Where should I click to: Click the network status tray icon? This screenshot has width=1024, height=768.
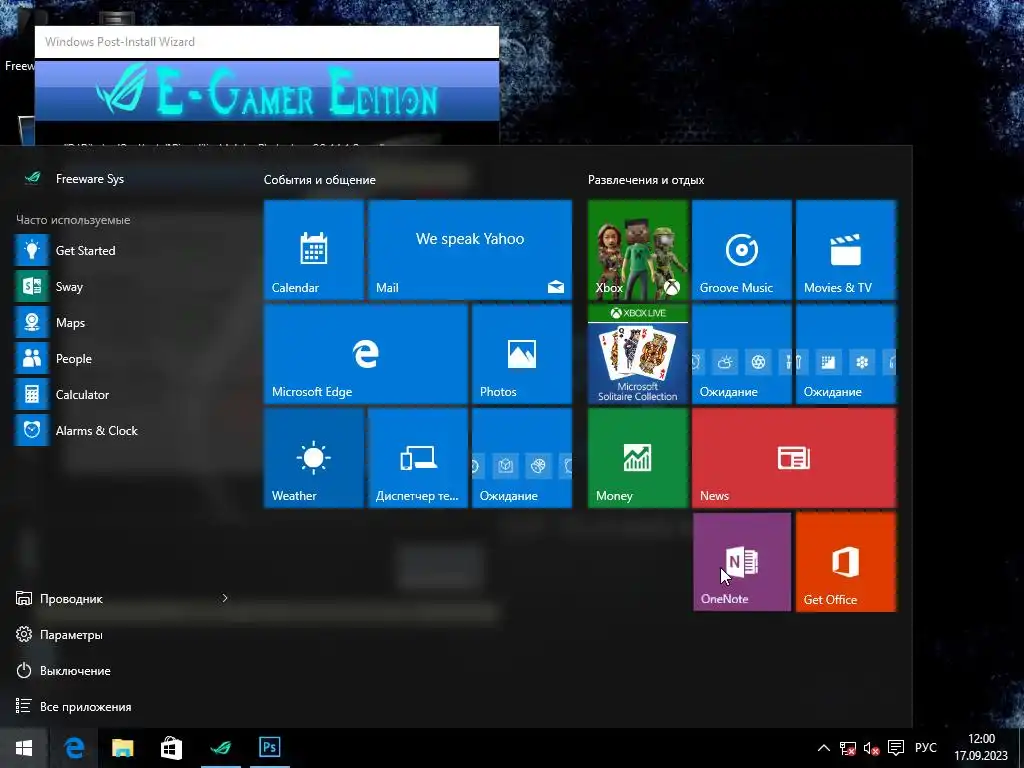[848, 748]
